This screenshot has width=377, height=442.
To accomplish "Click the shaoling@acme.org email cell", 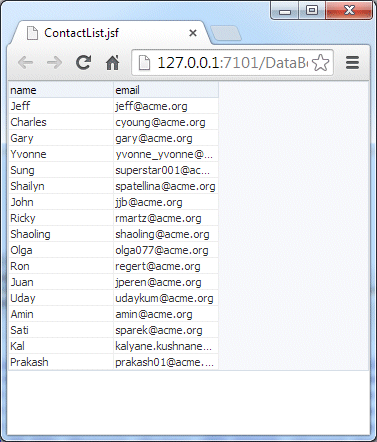I will 166,234.
